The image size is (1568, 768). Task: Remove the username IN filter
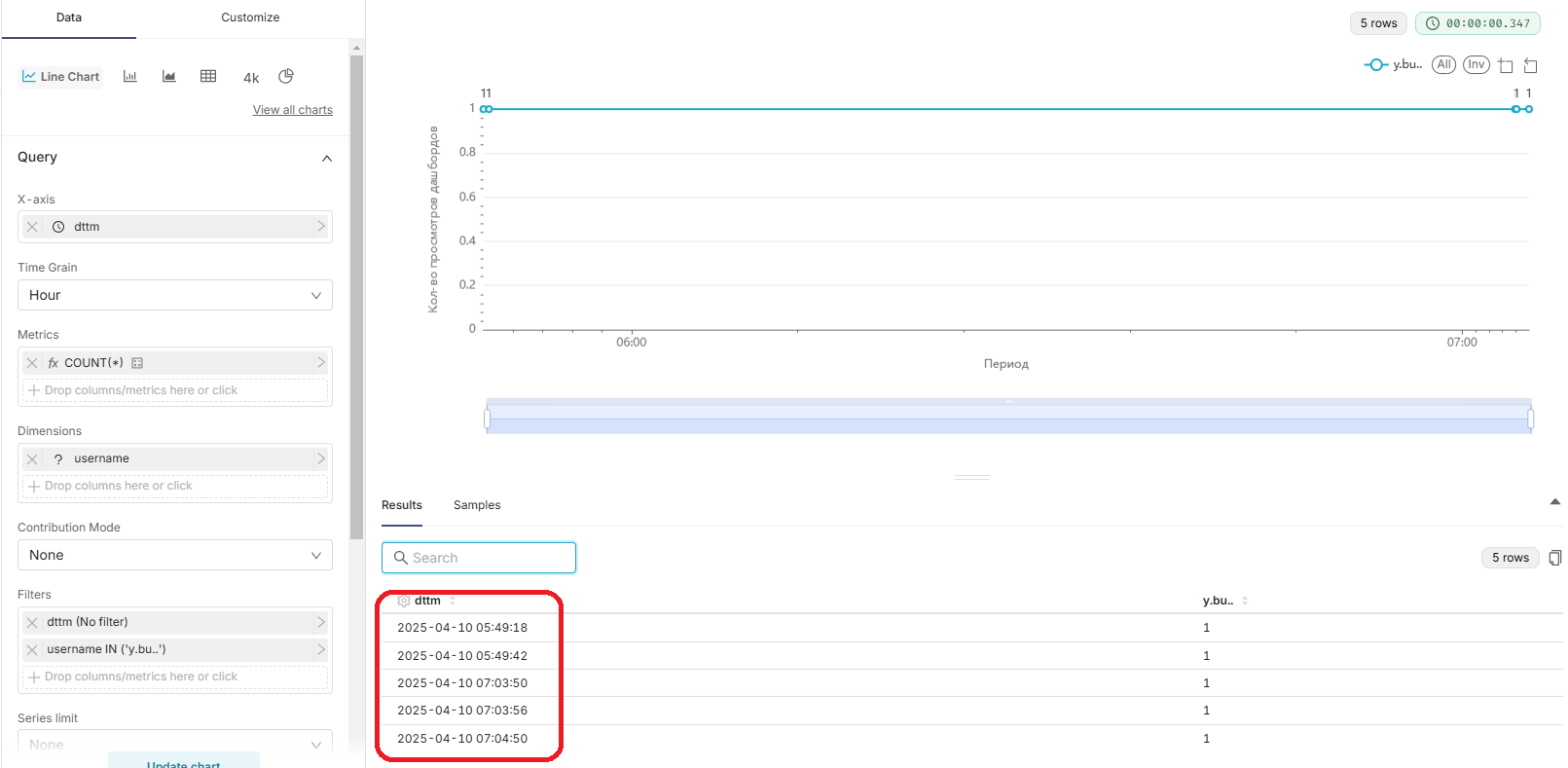pyautogui.click(x=32, y=649)
